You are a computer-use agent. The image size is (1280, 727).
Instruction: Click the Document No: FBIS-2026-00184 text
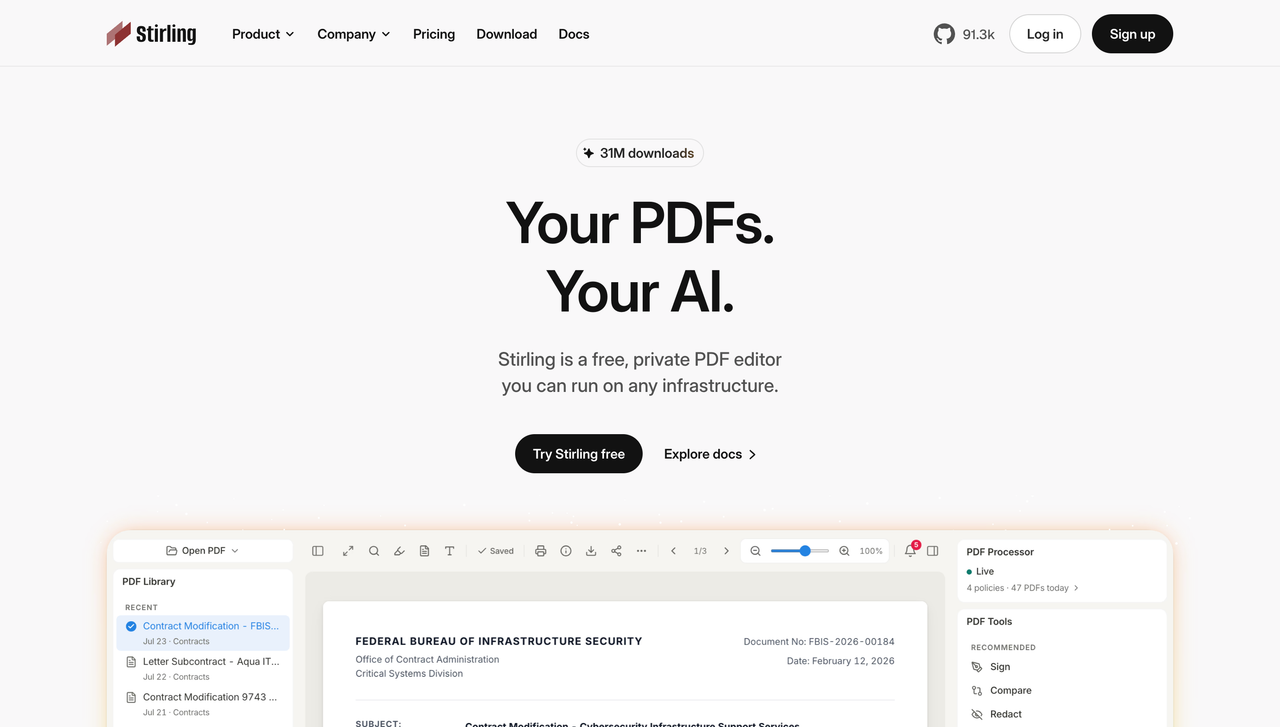pos(819,641)
